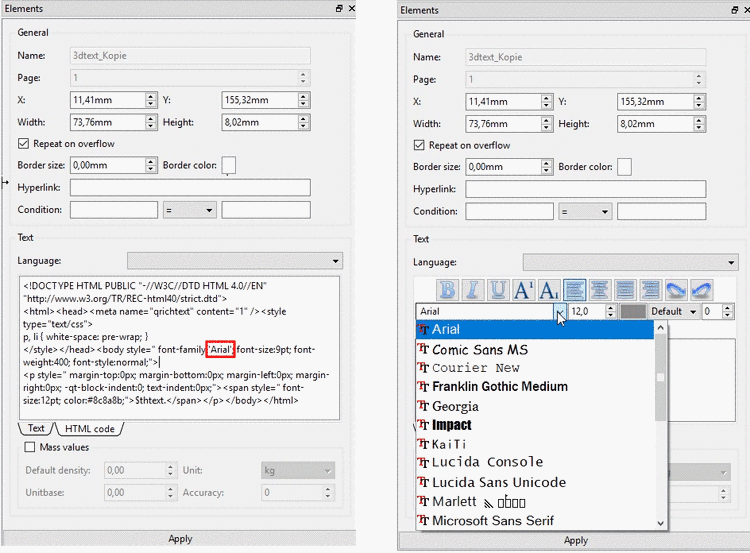This screenshot has height=553, width=750.
Task: Apply subscript formatting icon
Action: [x=549, y=290]
